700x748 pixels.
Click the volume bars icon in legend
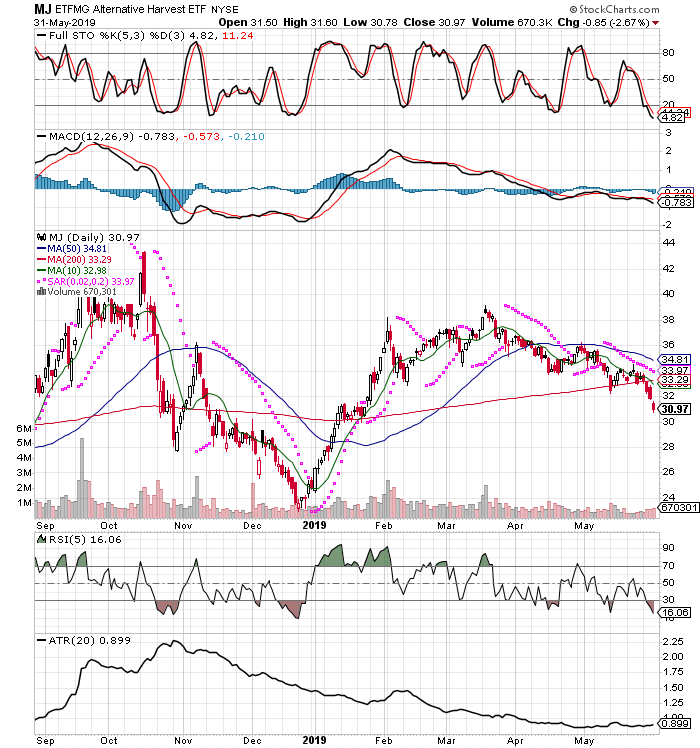coord(42,291)
